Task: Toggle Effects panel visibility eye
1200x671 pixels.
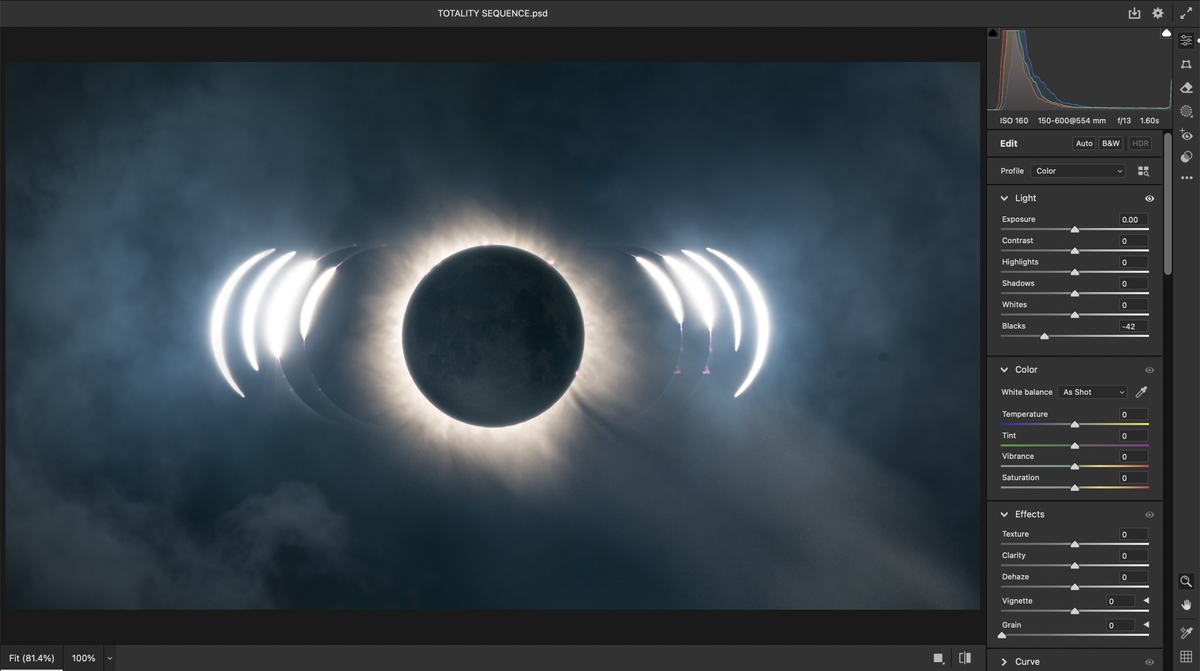Action: (1150, 514)
